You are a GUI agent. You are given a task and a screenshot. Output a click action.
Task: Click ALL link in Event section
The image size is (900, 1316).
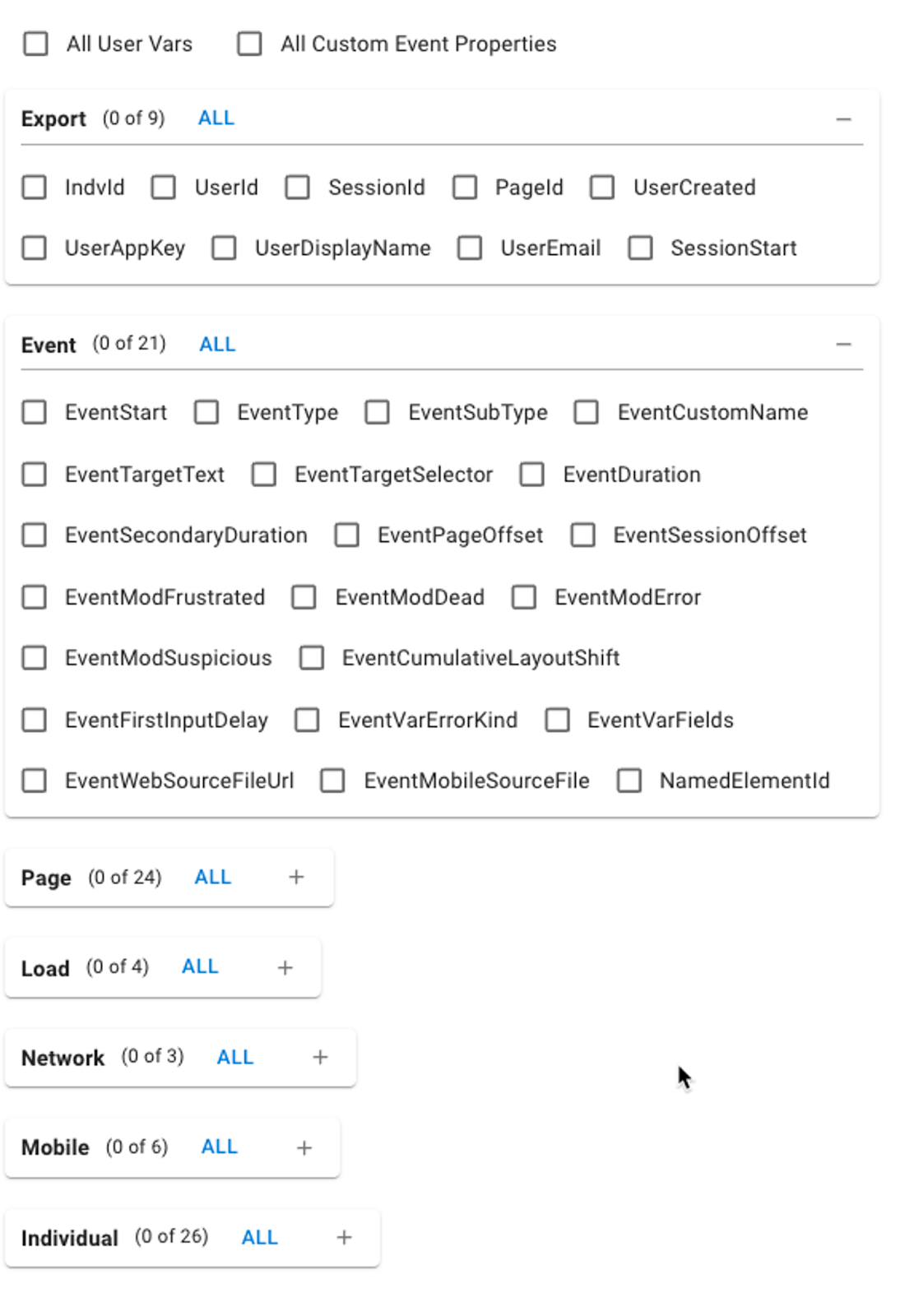(217, 345)
